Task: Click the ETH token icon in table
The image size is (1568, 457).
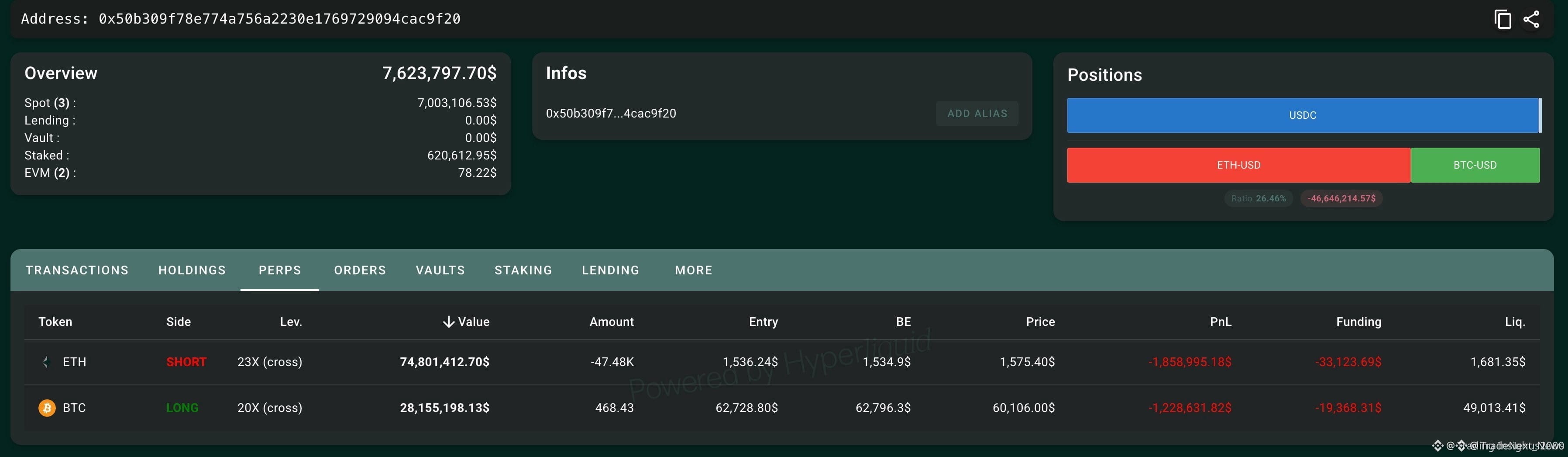Action: pos(46,362)
